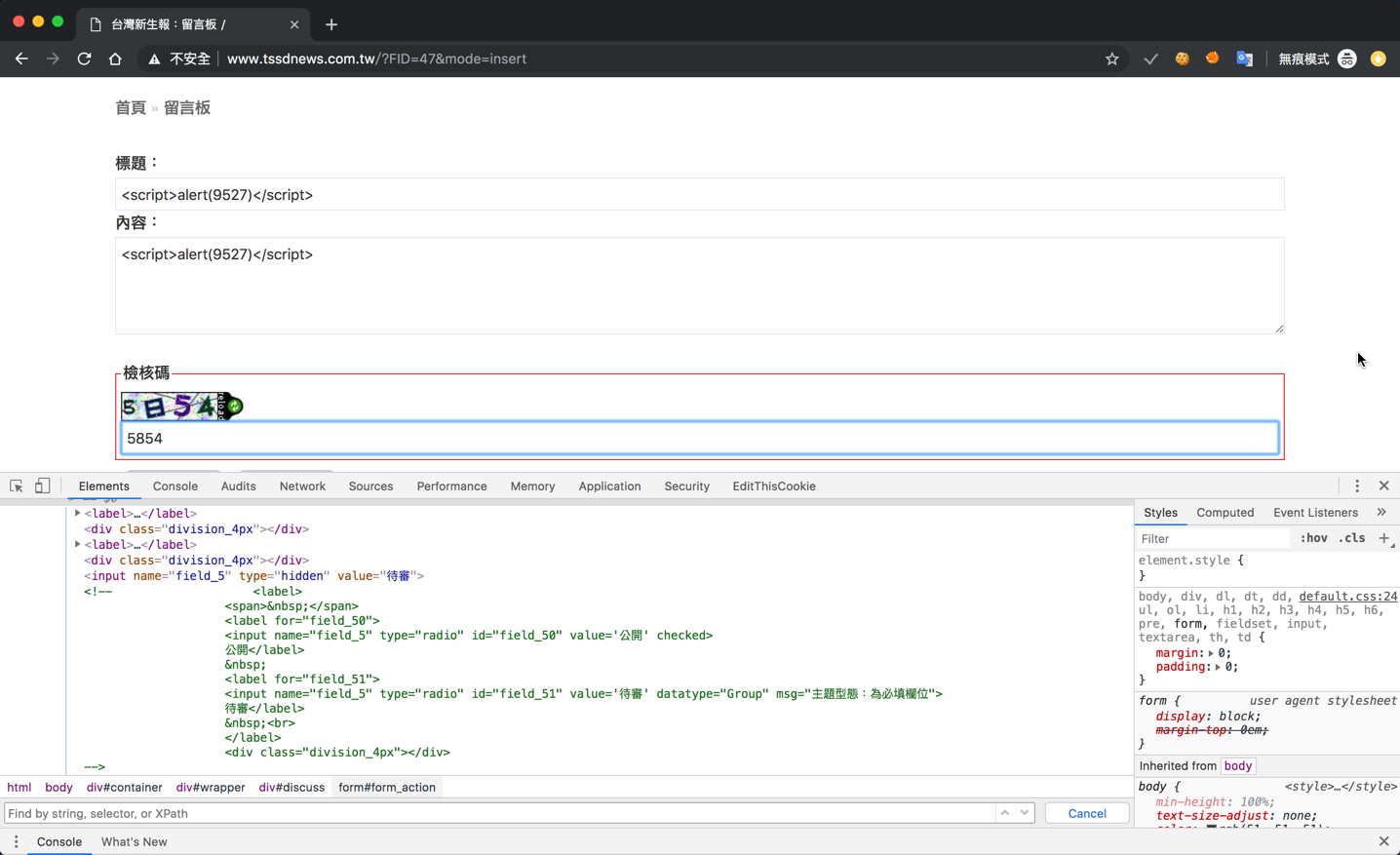The height and width of the screenshot is (855, 1400).
Task: Click the checkmark extension icon
Action: click(x=1151, y=58)
